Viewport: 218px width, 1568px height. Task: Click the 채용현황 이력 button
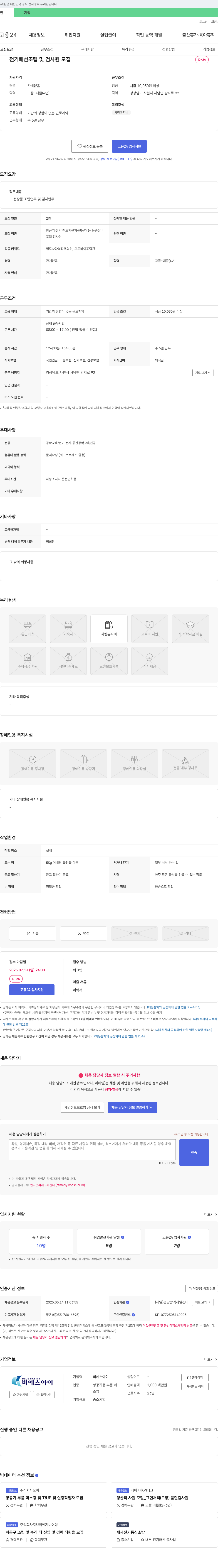point(195,1387)
